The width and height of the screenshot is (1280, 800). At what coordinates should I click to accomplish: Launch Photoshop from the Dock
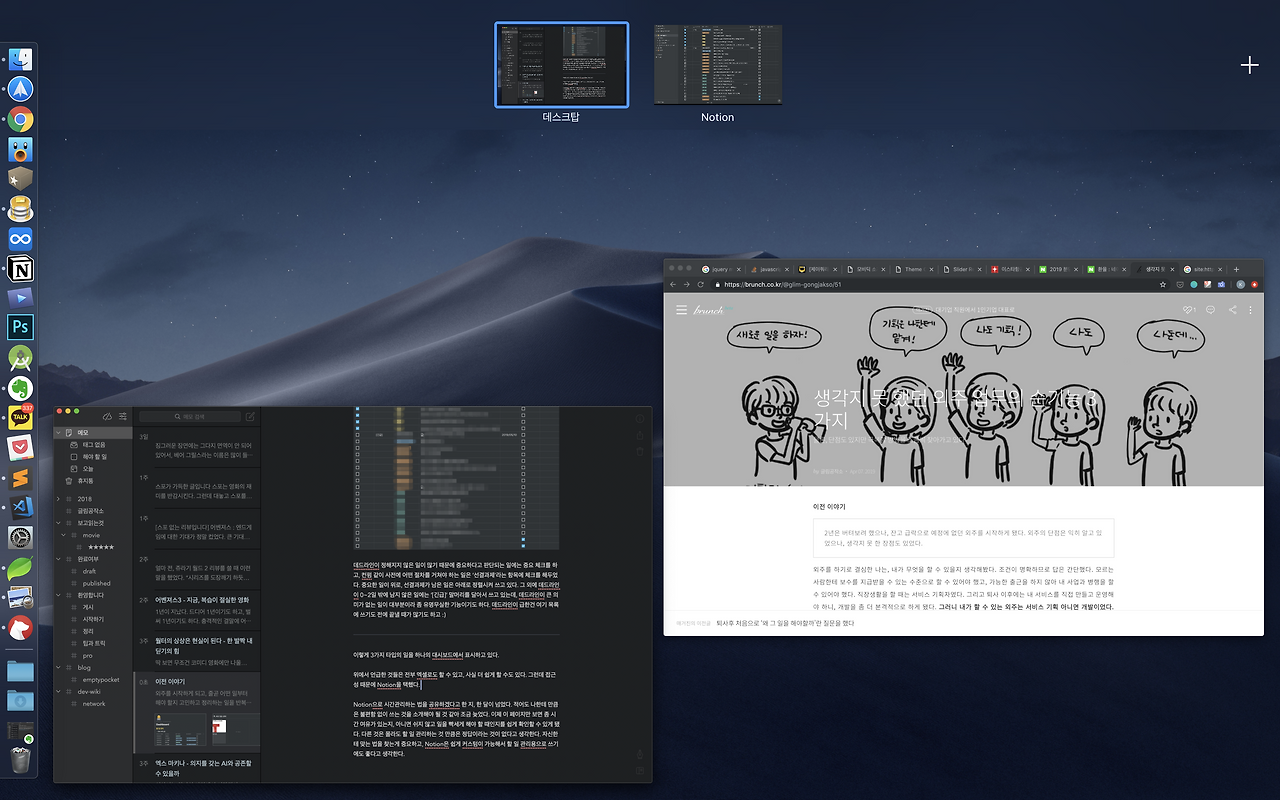(x=20, y=327)
